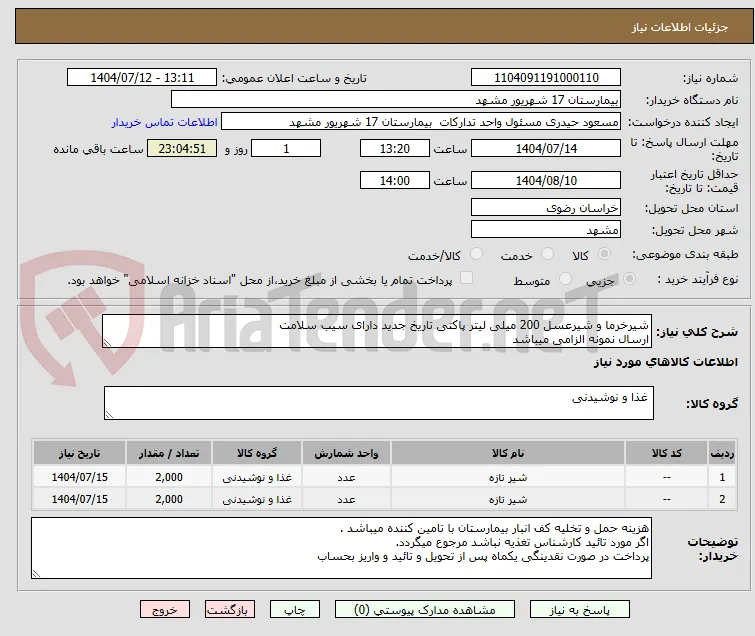Select the خدمت radio button

click(x=547, y=254)
